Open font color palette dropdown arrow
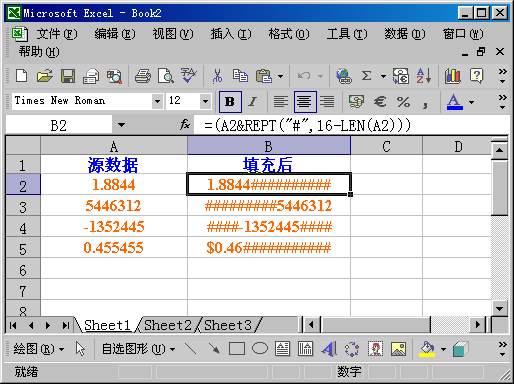 pyautogui.click(x=471, y=102)
